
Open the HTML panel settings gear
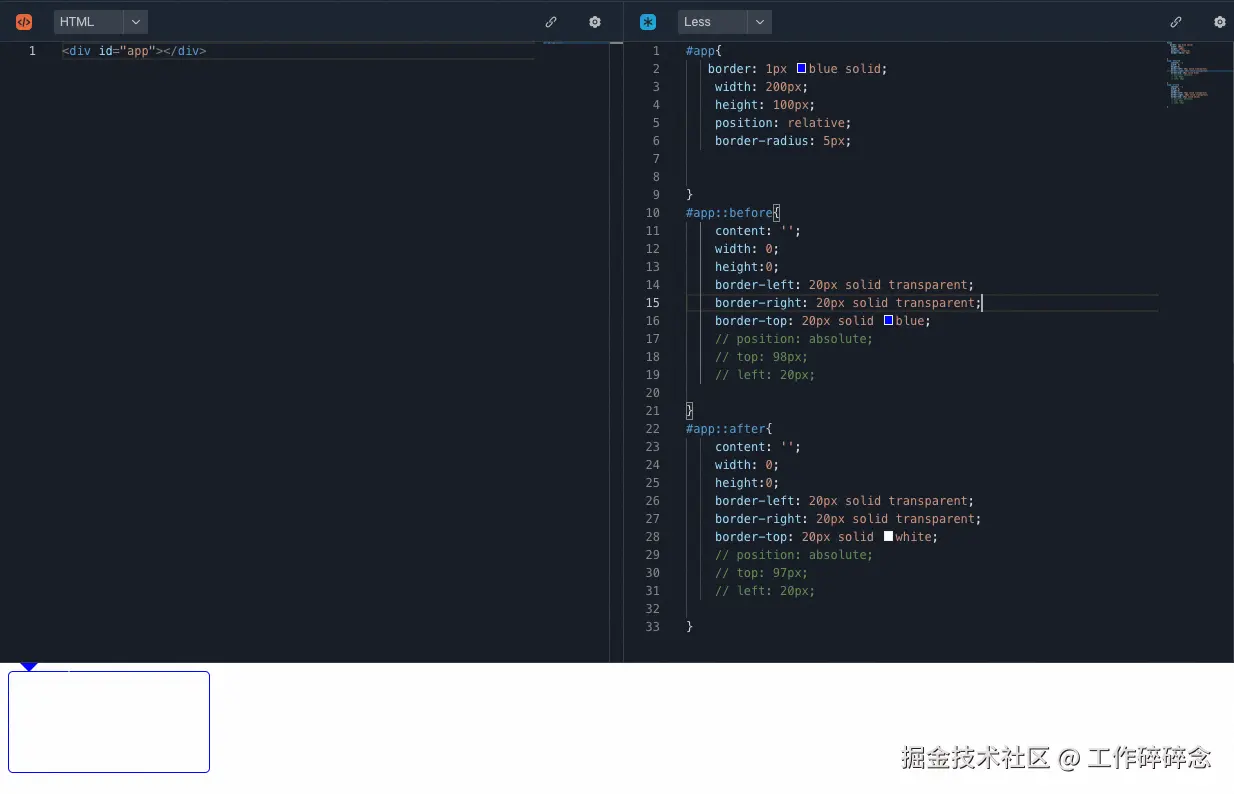pyautogui.click(x=595, y=22)
